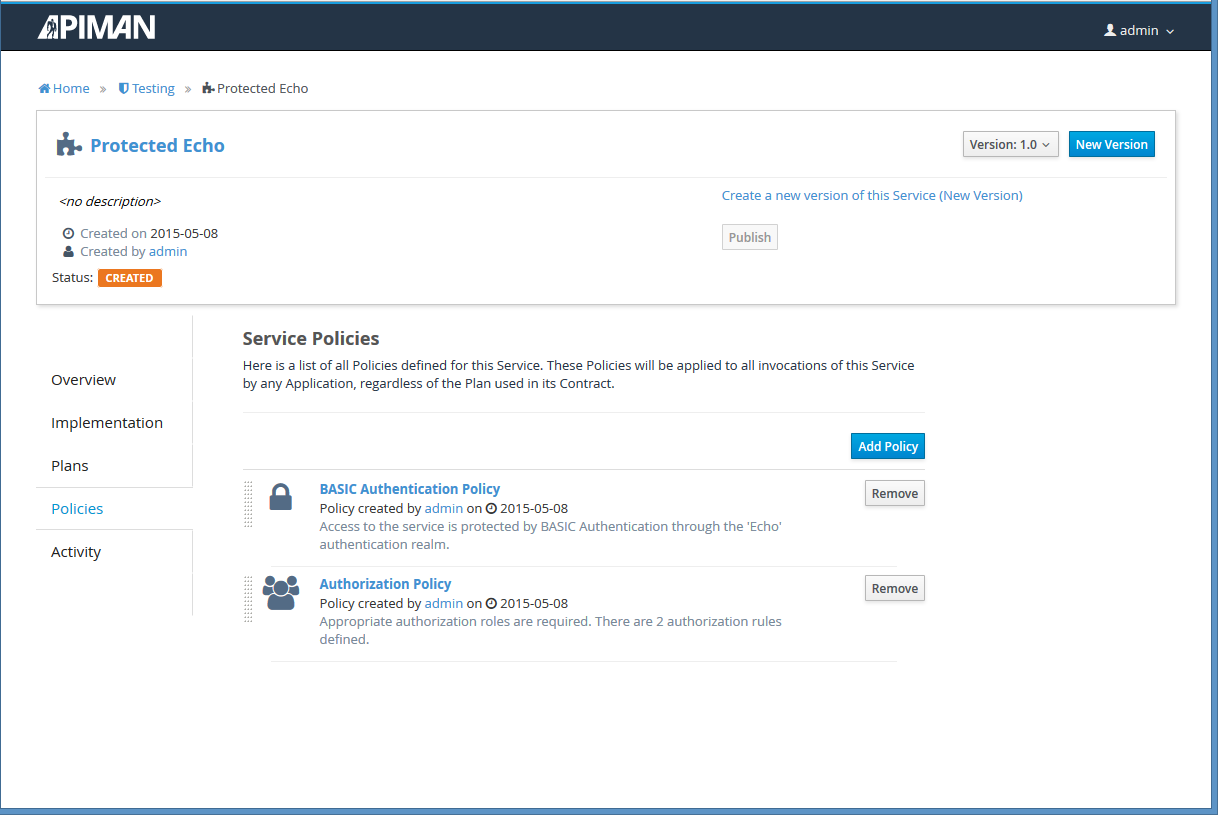Click the BASIC Authentication drag handle

click(x=248, y=504)
